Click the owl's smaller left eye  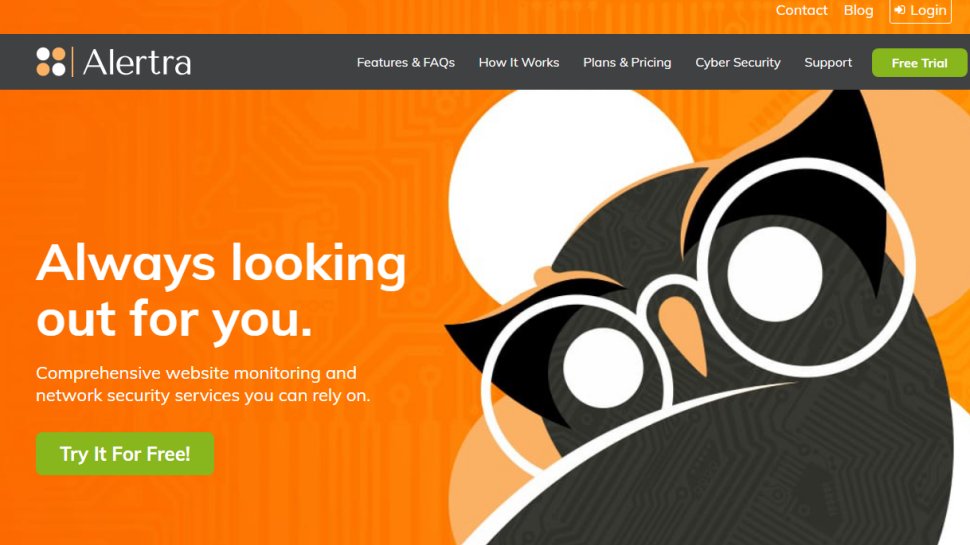pyautogui.click(x=603, y=367)
